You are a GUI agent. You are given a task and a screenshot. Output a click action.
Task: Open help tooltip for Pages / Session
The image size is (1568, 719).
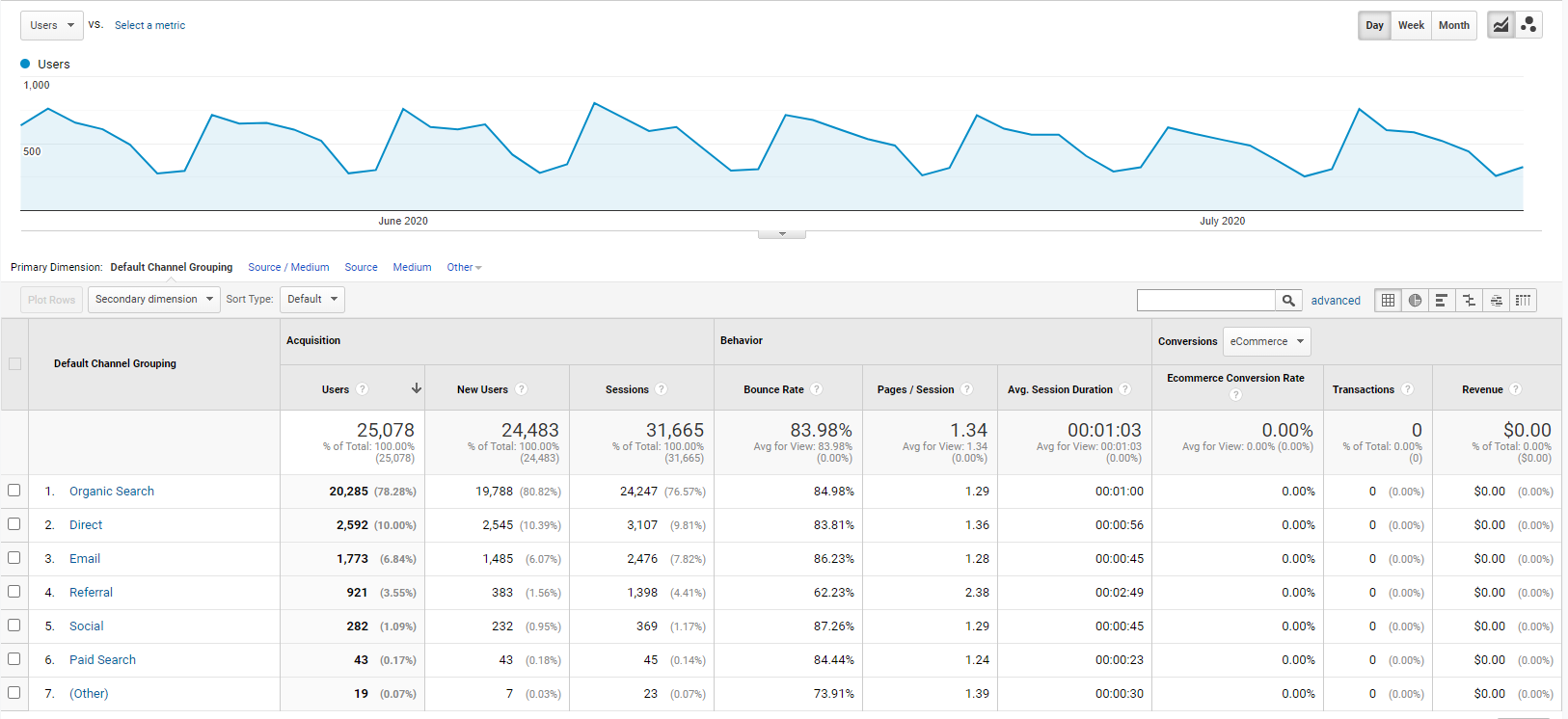(x=967, y=389)
